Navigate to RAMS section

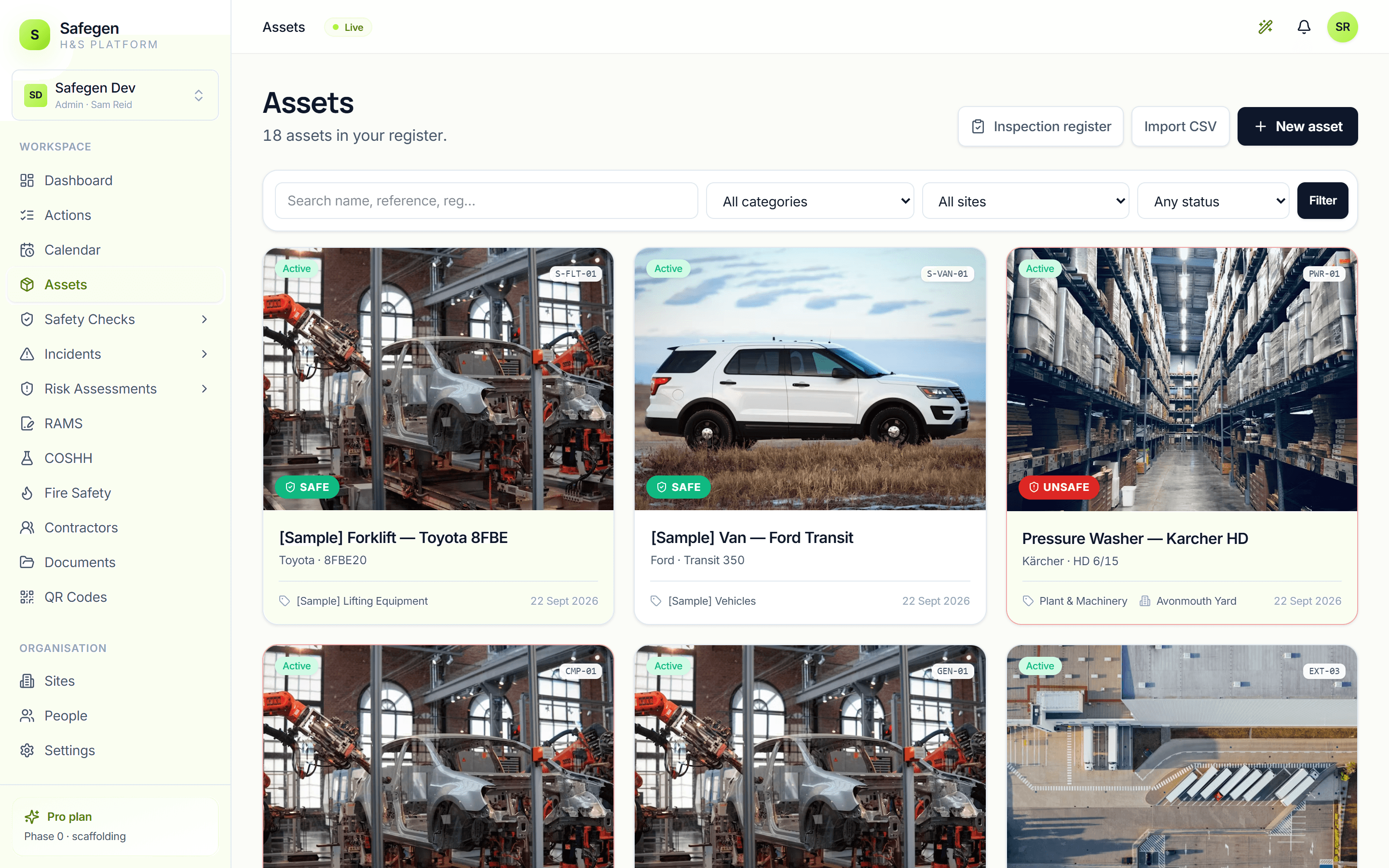click(x=115, y=424)
